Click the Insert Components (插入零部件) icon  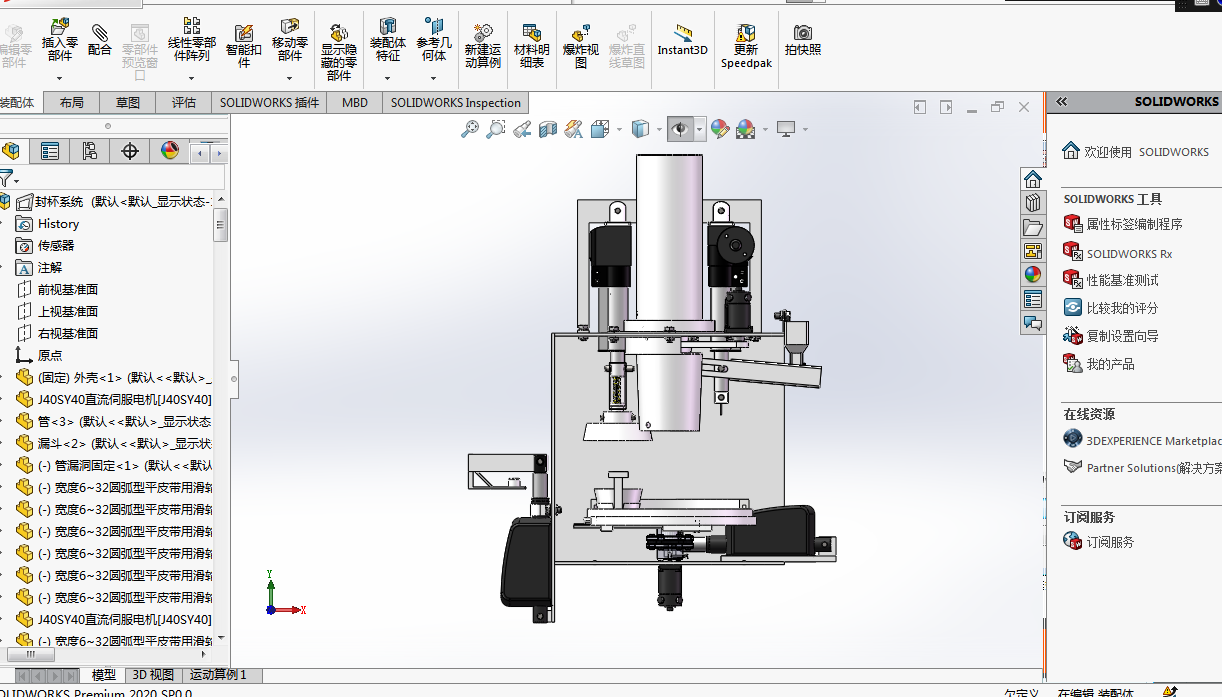tap(60, 27)
